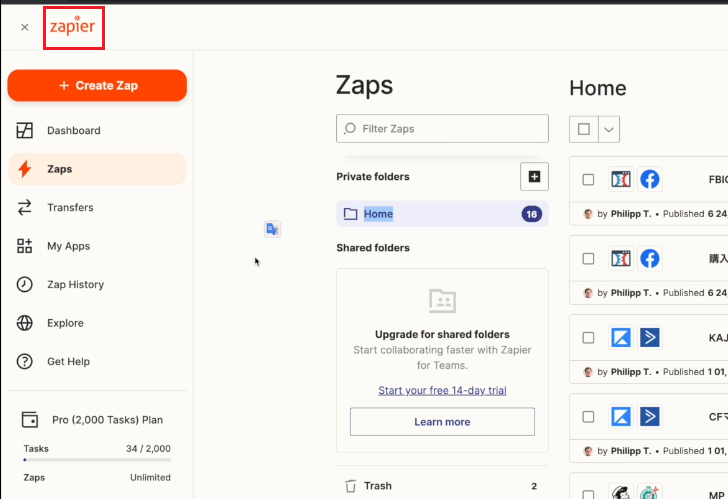Click the Zaps Unlimited value

click(x=150, y=478)
